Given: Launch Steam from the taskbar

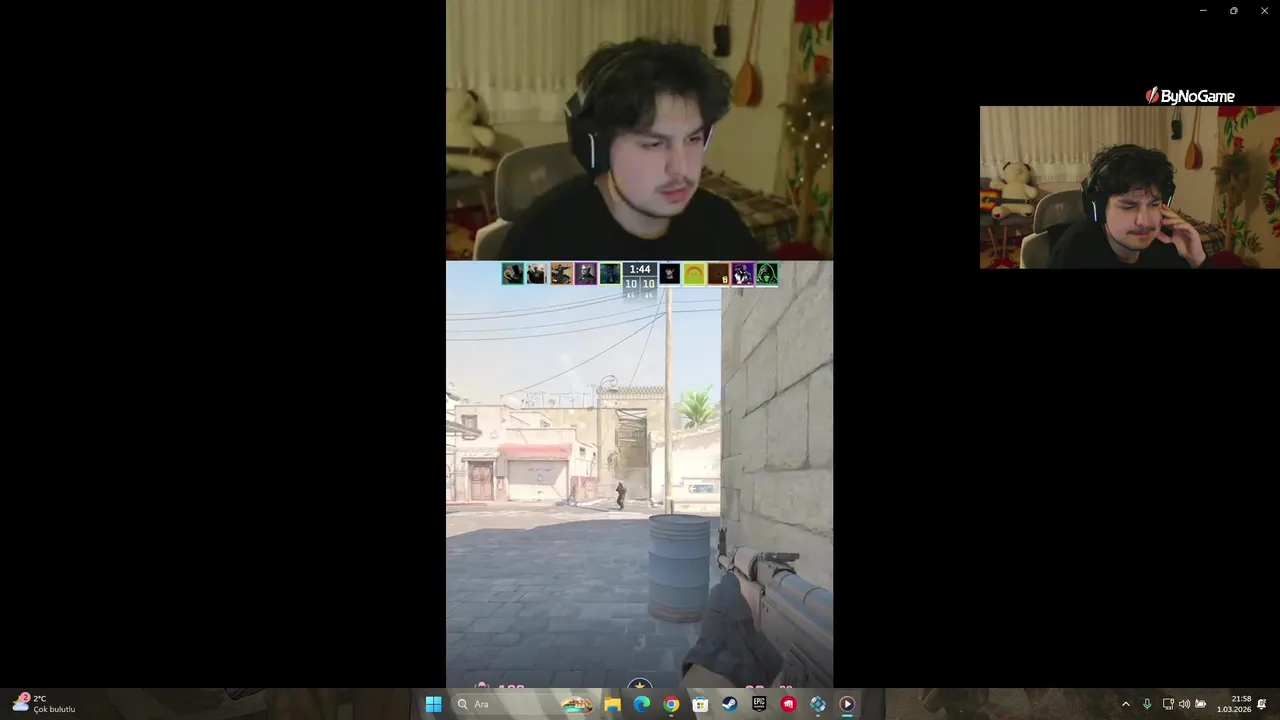Looking at the screenshot, I should pos(730,704).
